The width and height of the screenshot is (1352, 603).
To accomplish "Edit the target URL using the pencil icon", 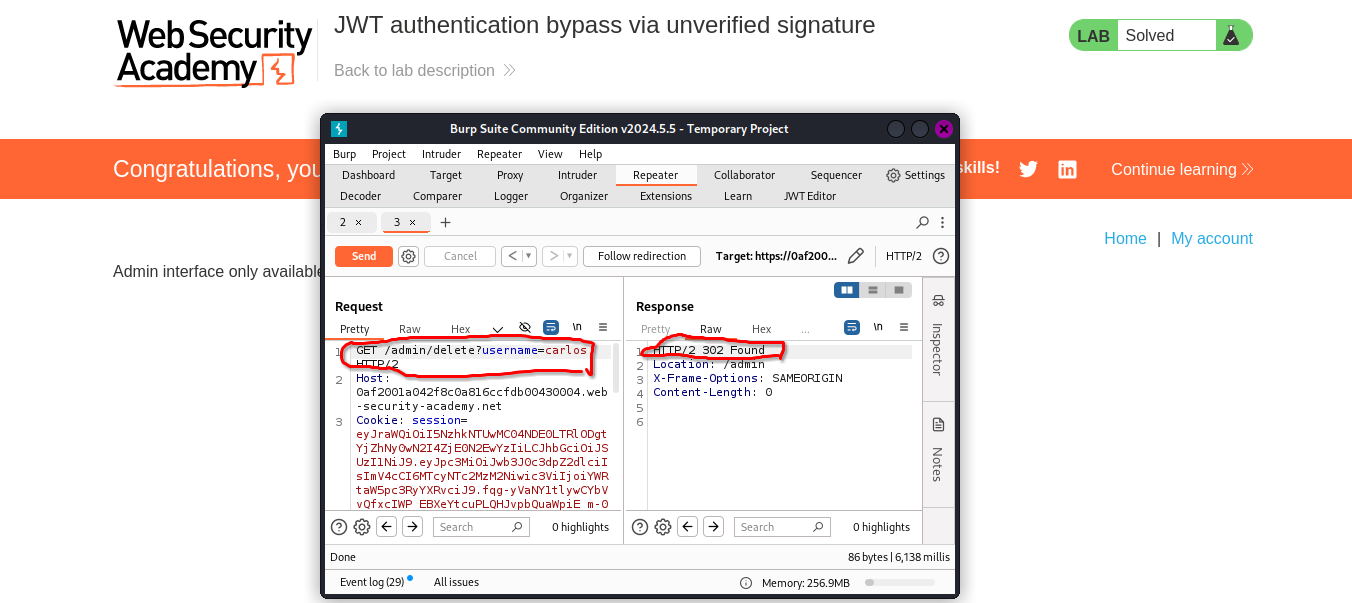I will coord(855,256).
